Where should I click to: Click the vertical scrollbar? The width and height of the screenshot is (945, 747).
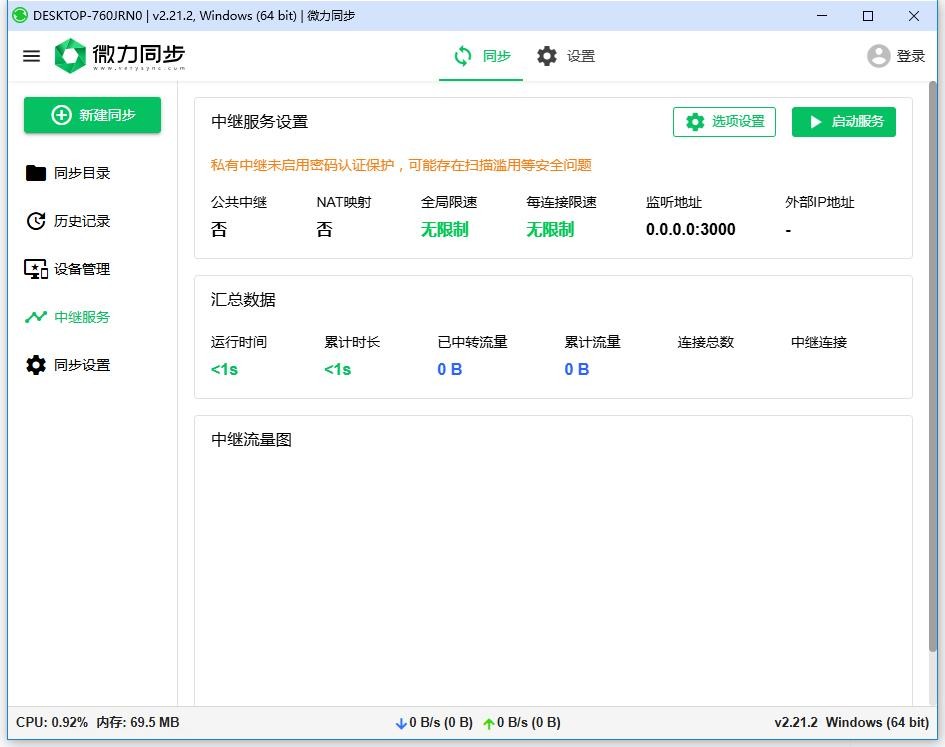[932, 367]
